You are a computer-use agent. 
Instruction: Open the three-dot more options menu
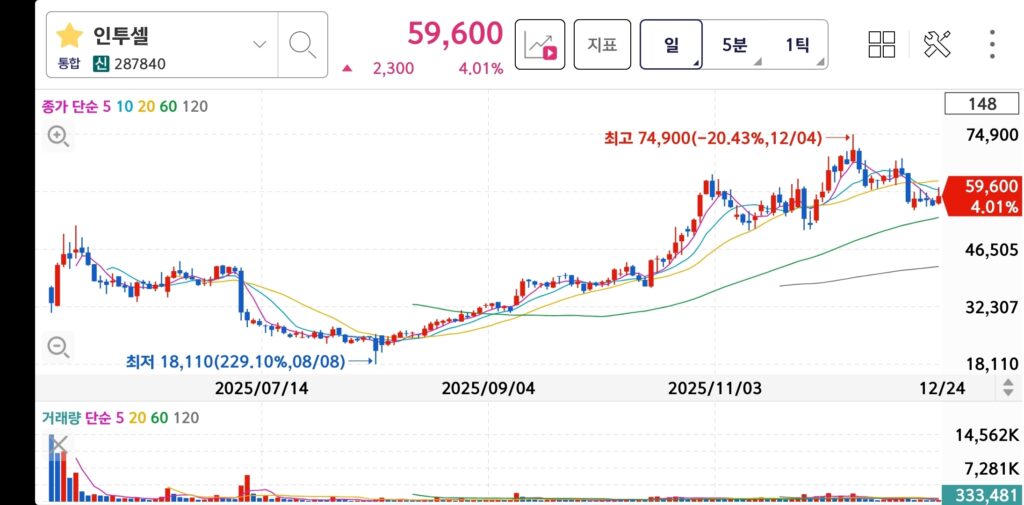(992, 44)
